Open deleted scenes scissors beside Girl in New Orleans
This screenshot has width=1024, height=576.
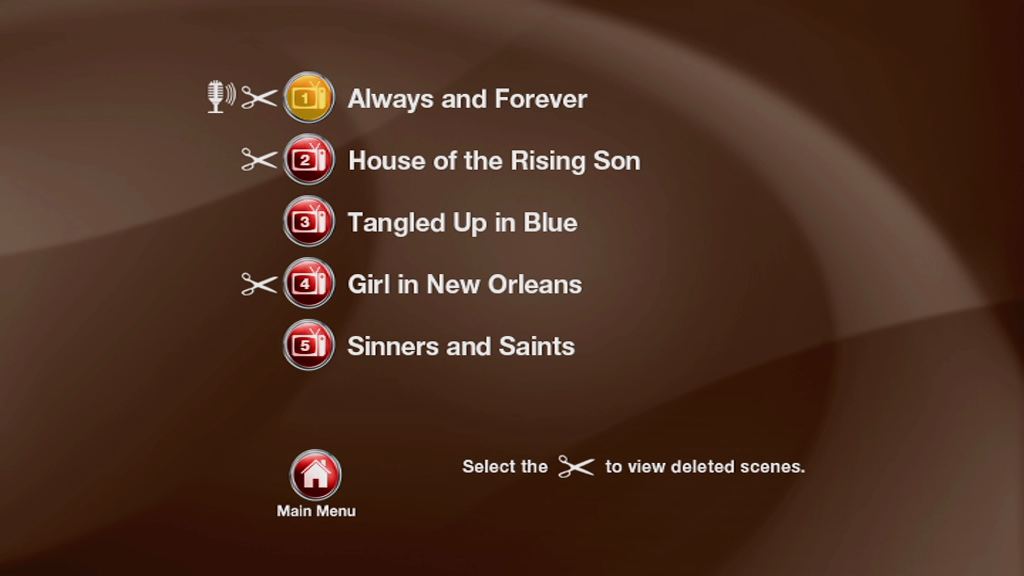tap(259, 283)
